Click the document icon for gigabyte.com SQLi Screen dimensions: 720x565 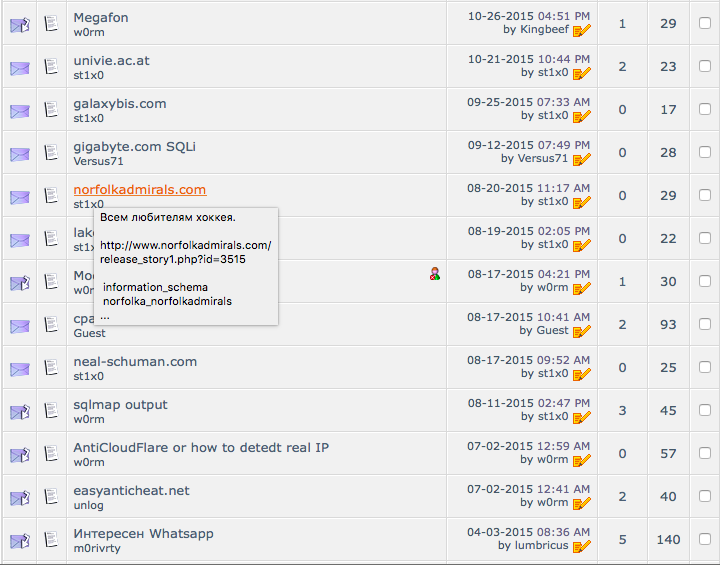pyautogui.click(x=51, y=153)
